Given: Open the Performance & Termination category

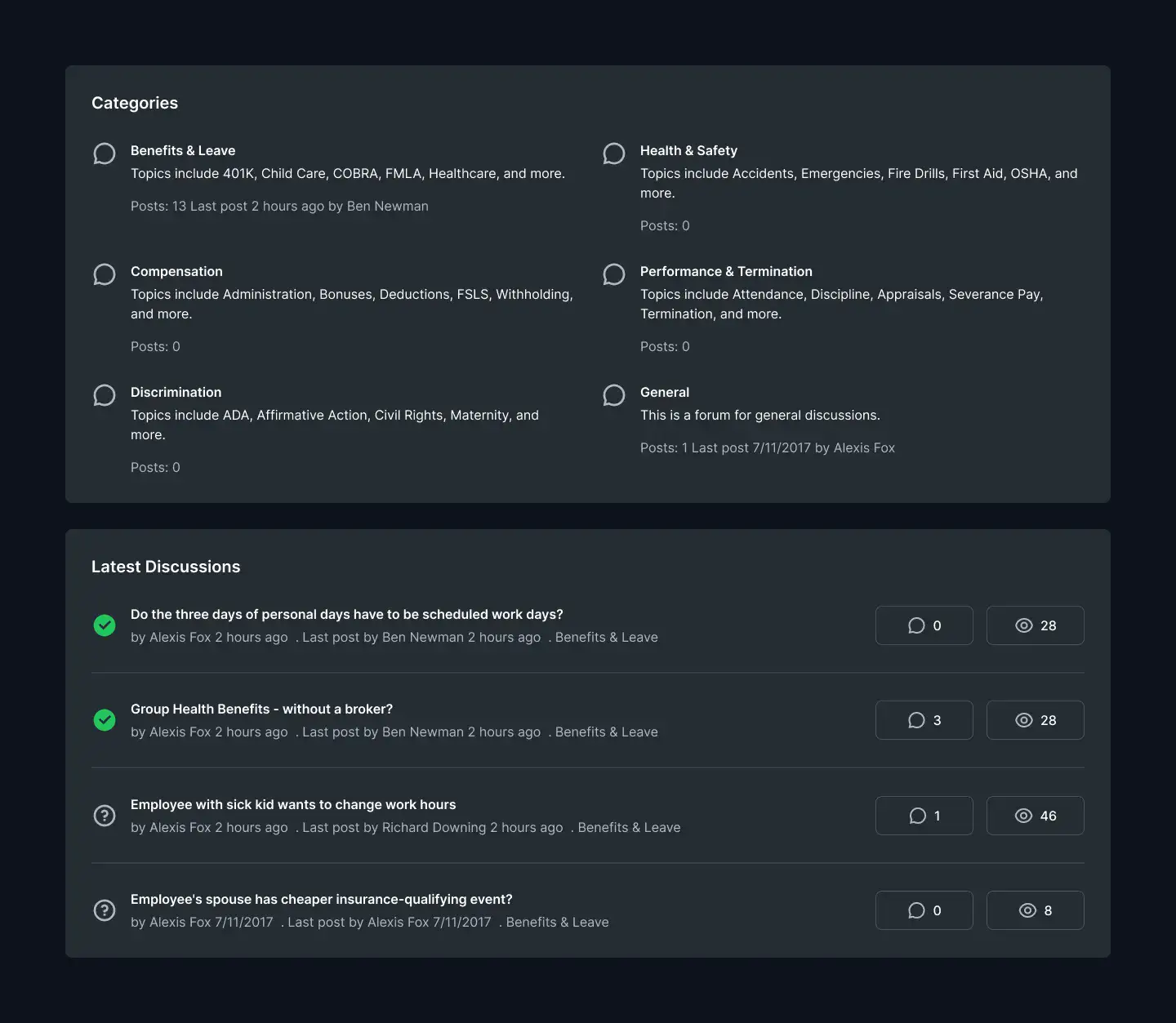Looking at the screenshot, I should tap(726, 271).
